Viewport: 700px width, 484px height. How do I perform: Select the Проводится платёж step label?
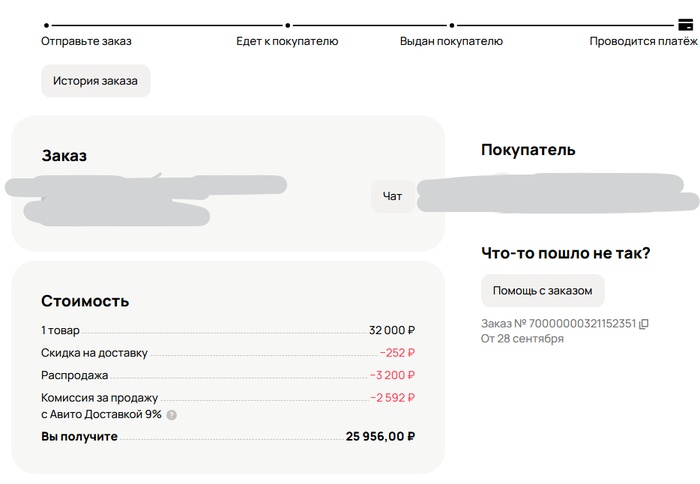pyautogui.click(x=643, y=41)
